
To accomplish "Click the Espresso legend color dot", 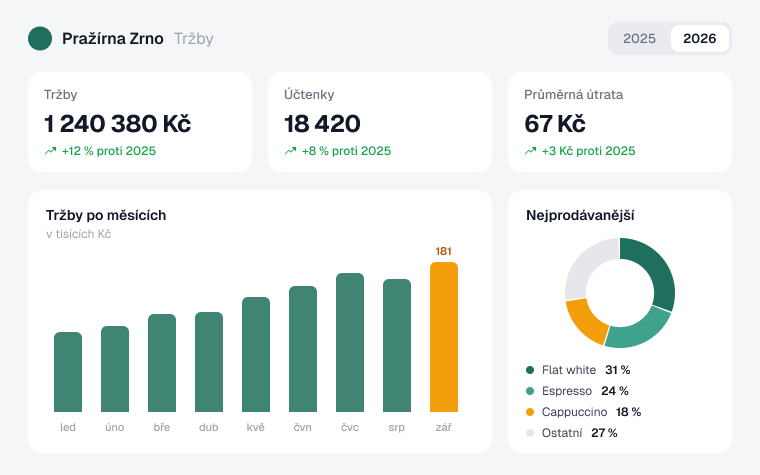I will click(x=530, y=391).
